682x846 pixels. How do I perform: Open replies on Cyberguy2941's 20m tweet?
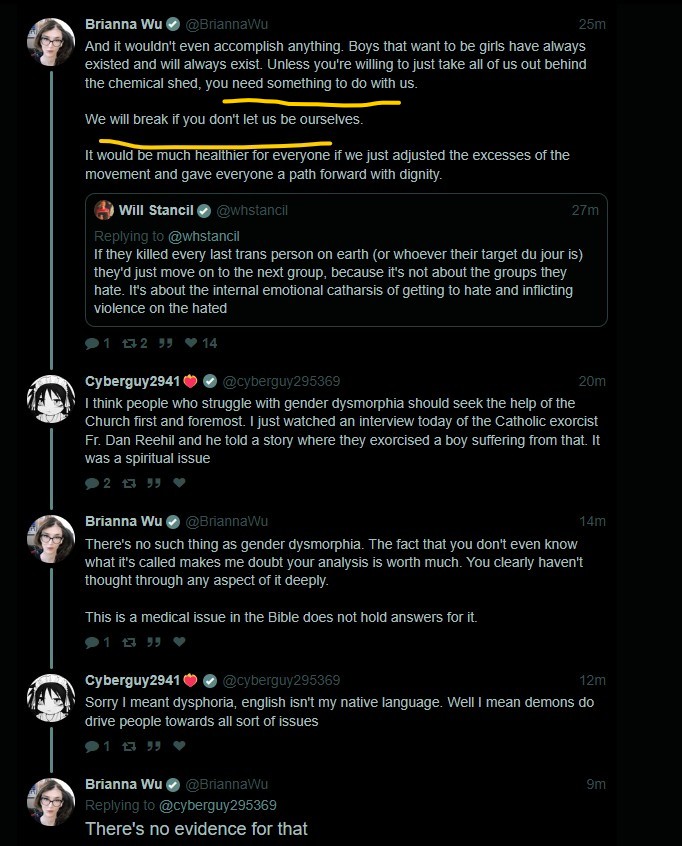click(92, 483)
